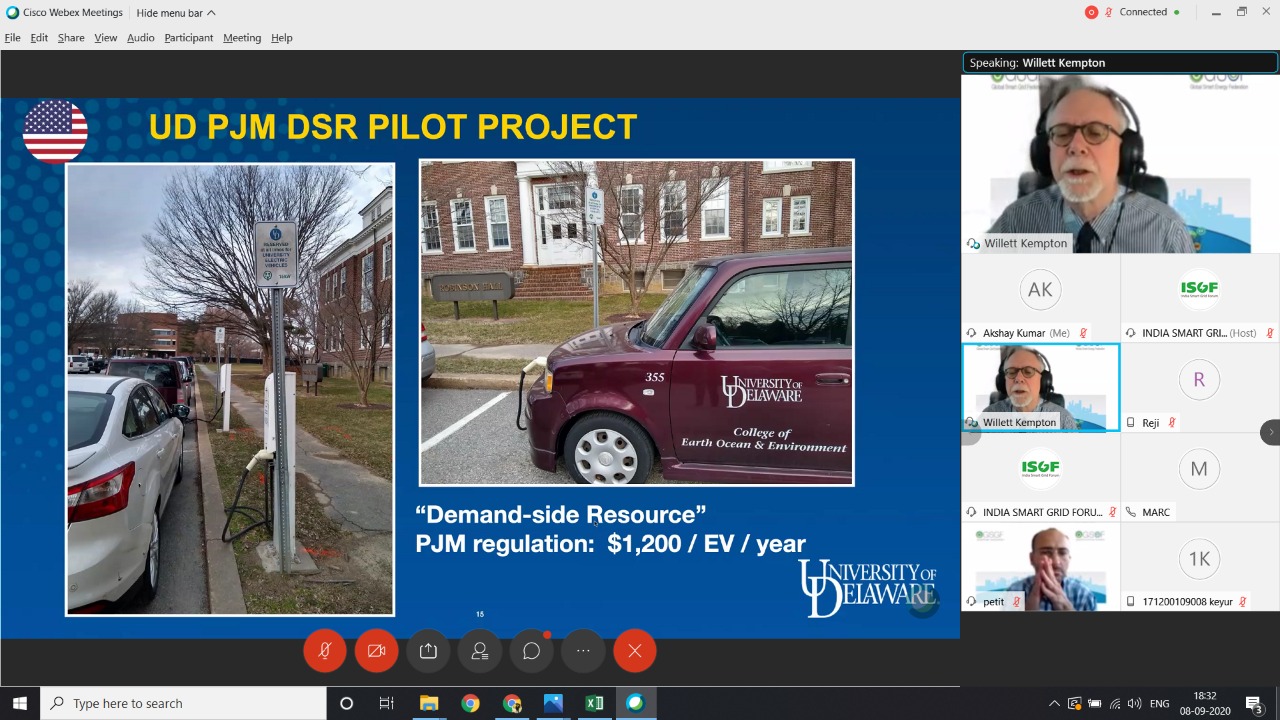Leave meeting with the red X button

point(635,651)
